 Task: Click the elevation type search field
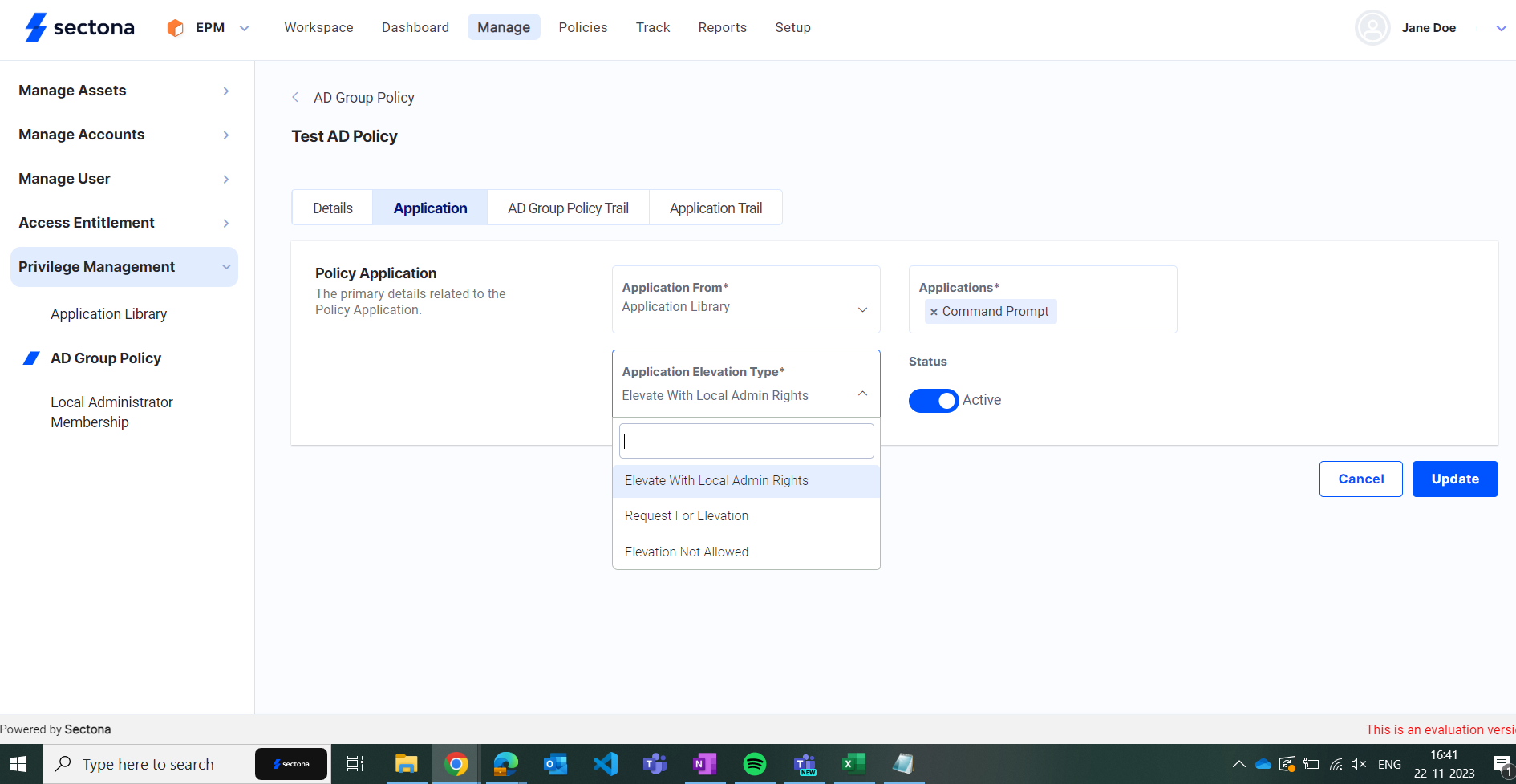coord(745,440)
